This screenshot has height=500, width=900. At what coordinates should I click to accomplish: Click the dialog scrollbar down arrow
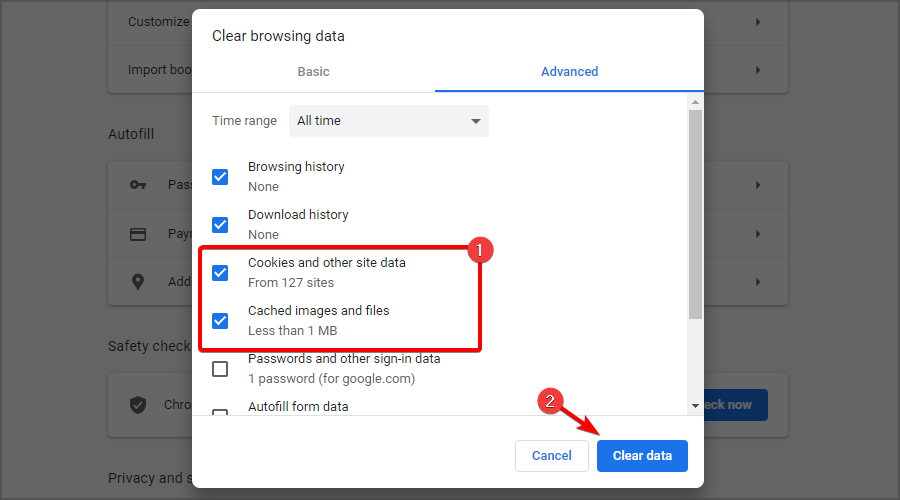(x=695, y=406)
